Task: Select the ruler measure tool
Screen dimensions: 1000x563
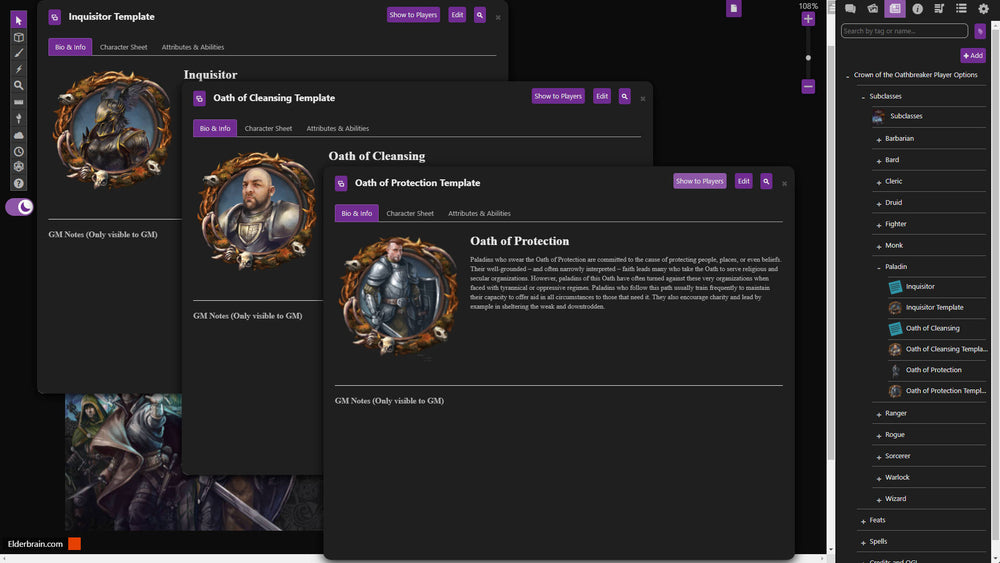Action: tap(18, 102)
